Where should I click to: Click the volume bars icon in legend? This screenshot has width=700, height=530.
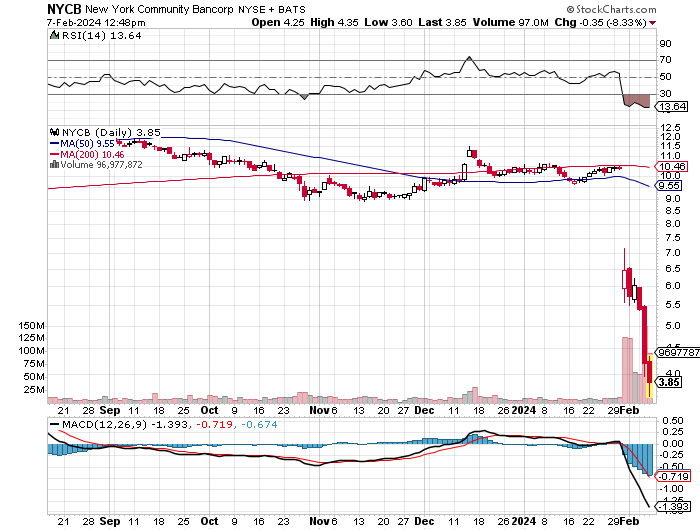point(54,164)
